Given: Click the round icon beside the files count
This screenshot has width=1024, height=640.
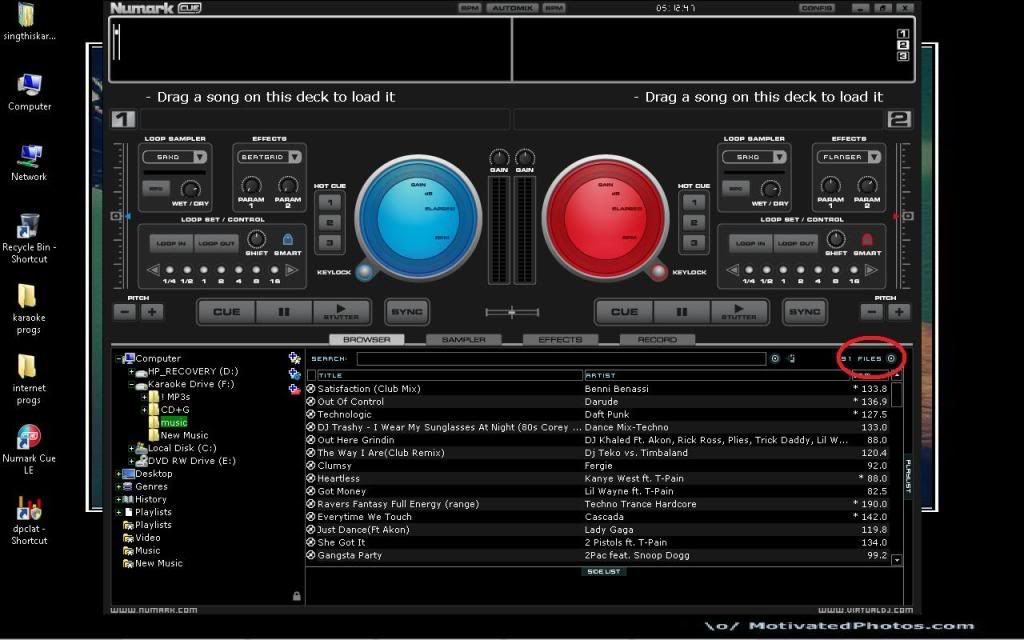Looking at the screenshot, I should (x=891, y=359).
